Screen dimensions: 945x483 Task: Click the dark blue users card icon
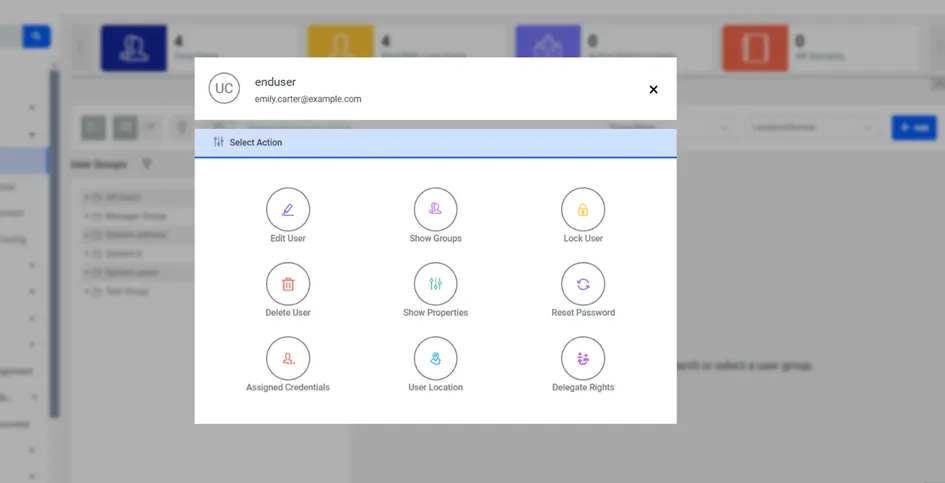pyautogui.click(x=134, y=48)
